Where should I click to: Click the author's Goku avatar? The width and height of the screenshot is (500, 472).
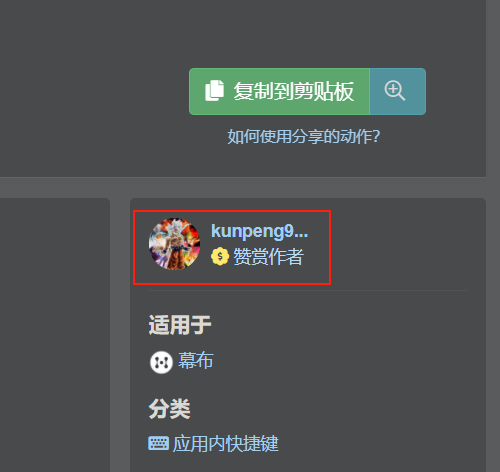(x=174, y=244)
